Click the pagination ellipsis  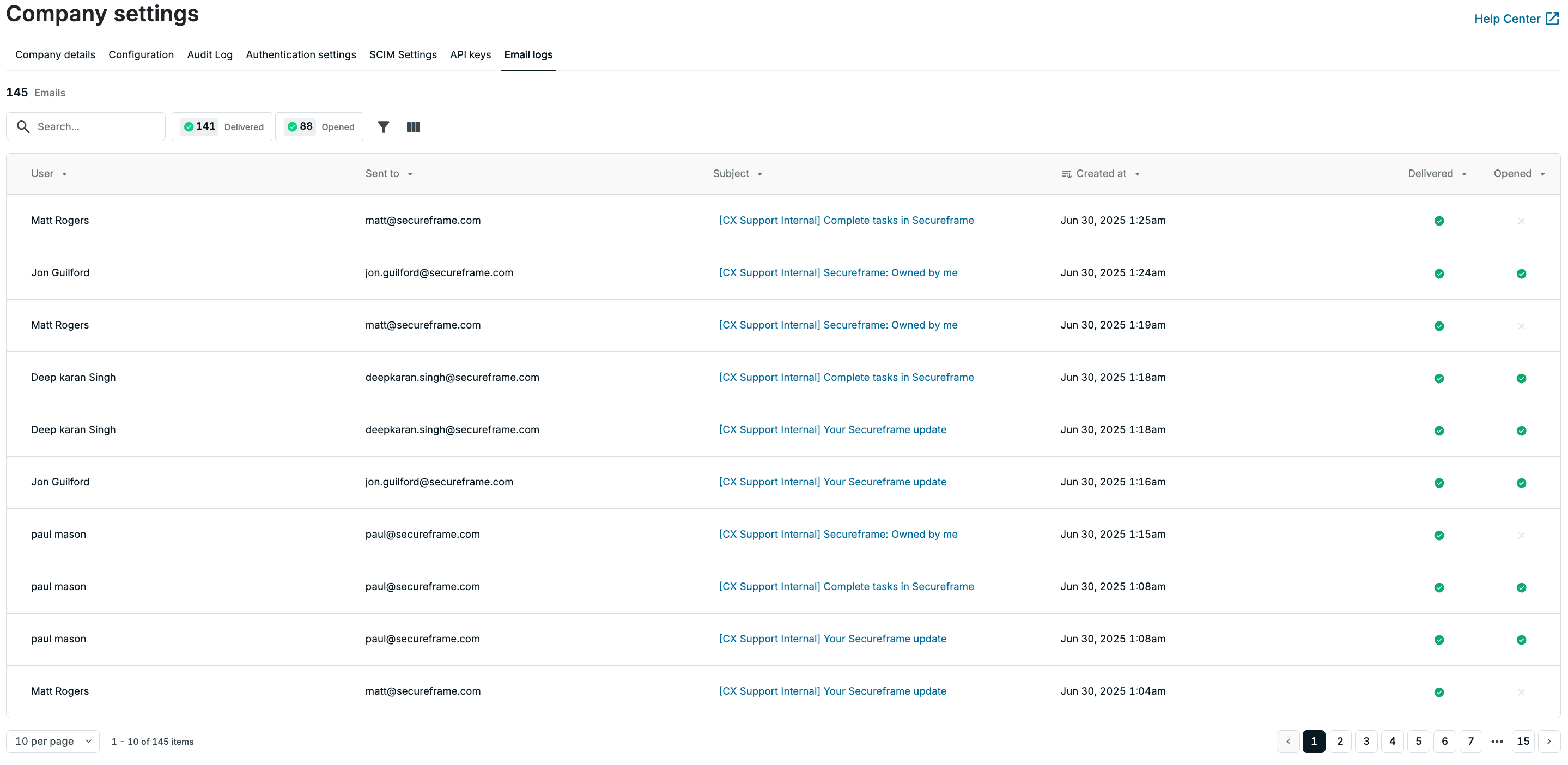pos(1497,741)
